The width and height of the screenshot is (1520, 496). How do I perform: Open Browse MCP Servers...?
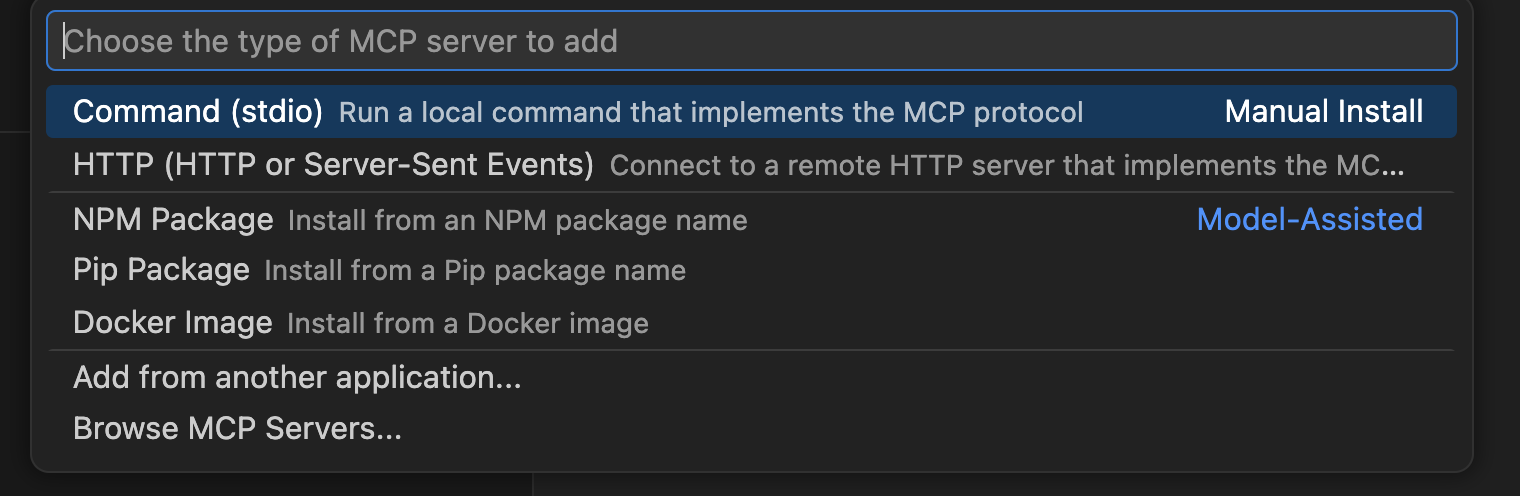(237, 429)
